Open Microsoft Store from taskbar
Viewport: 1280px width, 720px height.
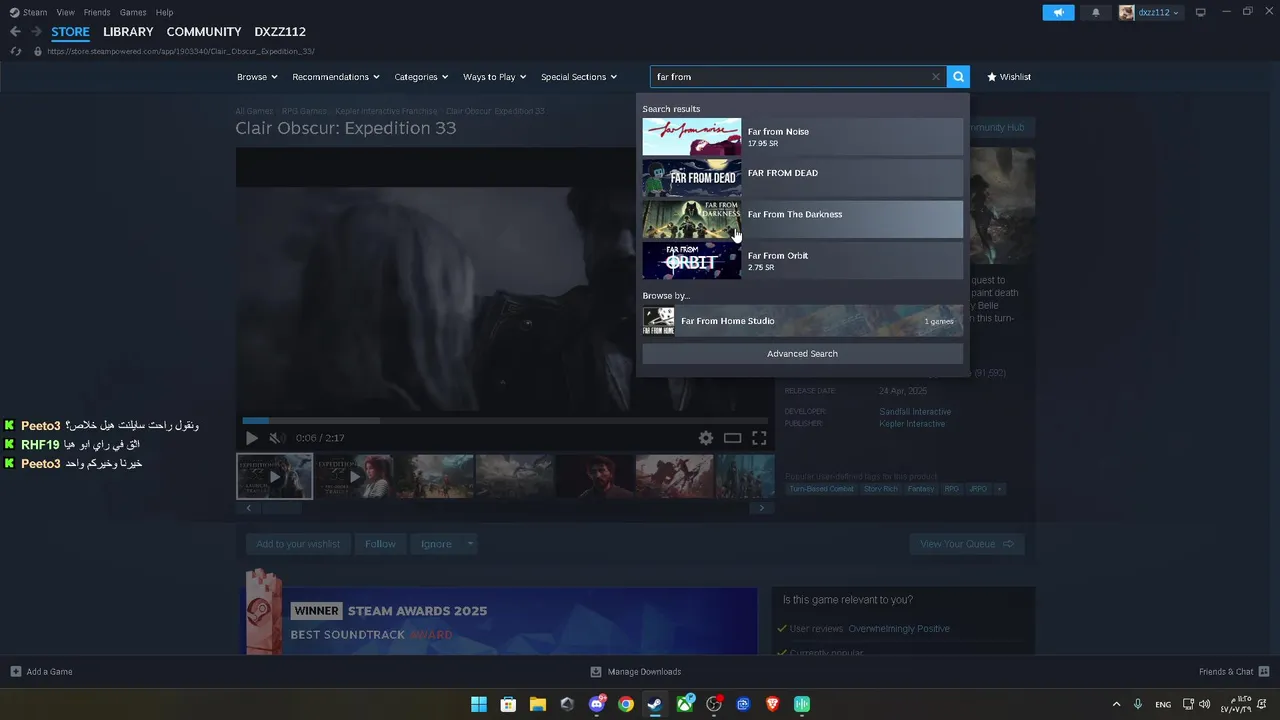pyautogui.click(x=508, y=704)
